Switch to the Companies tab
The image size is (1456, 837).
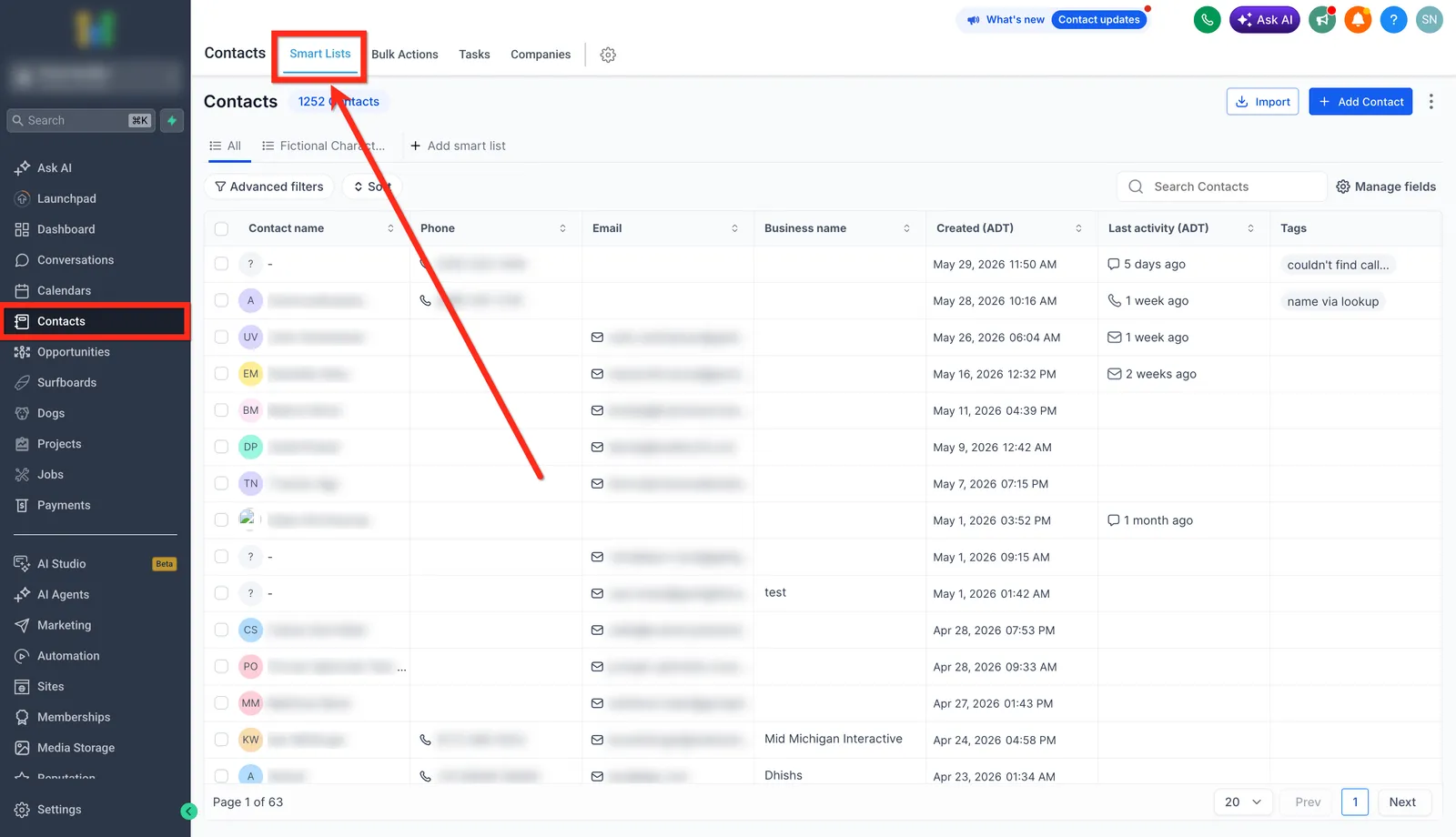tap(541, 55)
